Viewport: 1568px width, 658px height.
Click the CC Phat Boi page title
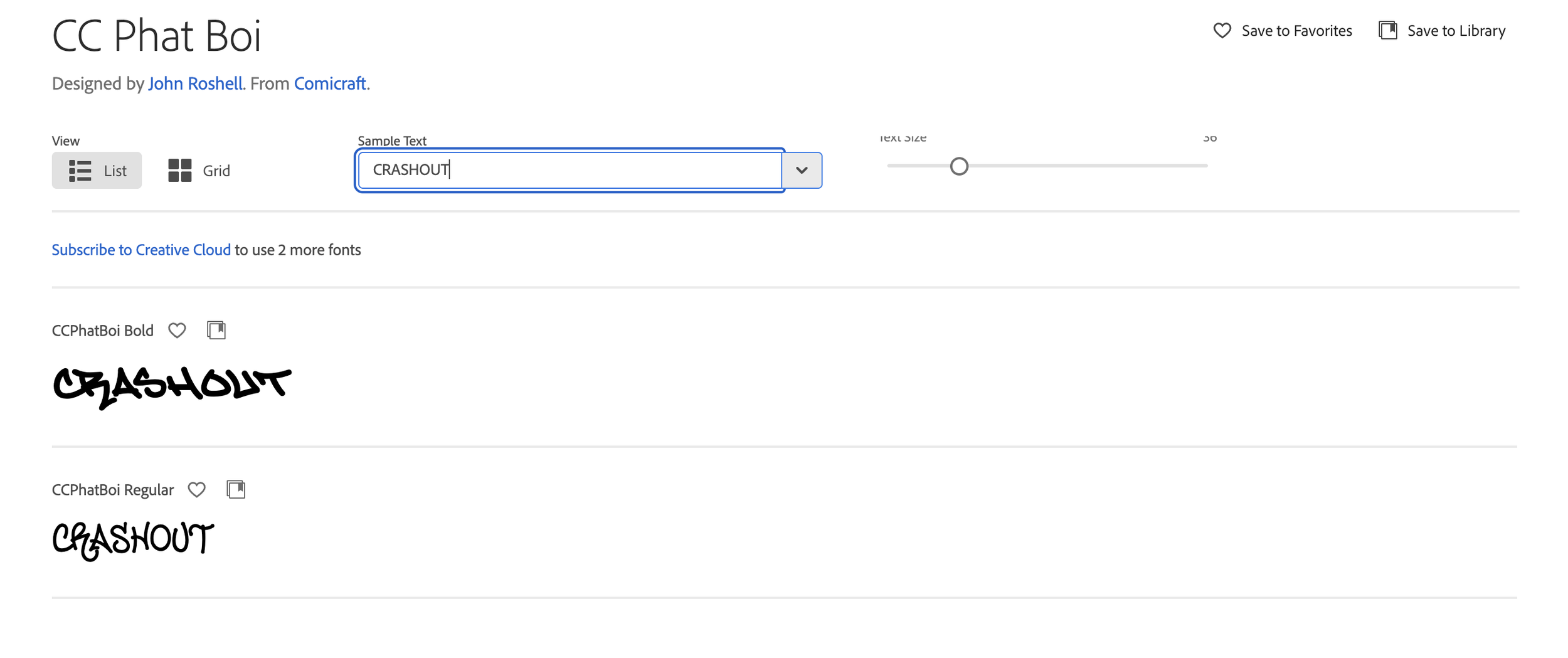coord(156,36)
